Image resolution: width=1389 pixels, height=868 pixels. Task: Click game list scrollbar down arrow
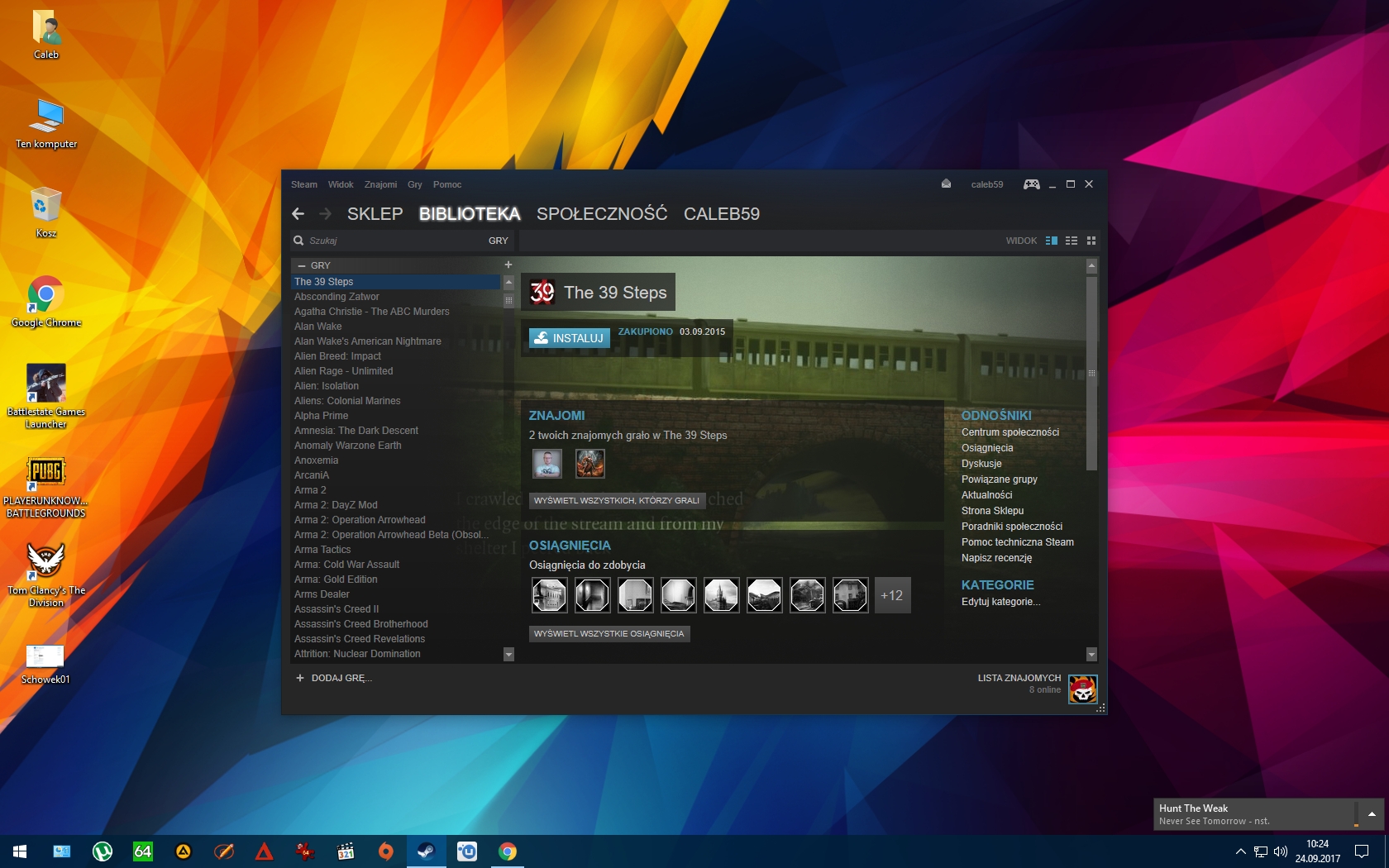508,655
